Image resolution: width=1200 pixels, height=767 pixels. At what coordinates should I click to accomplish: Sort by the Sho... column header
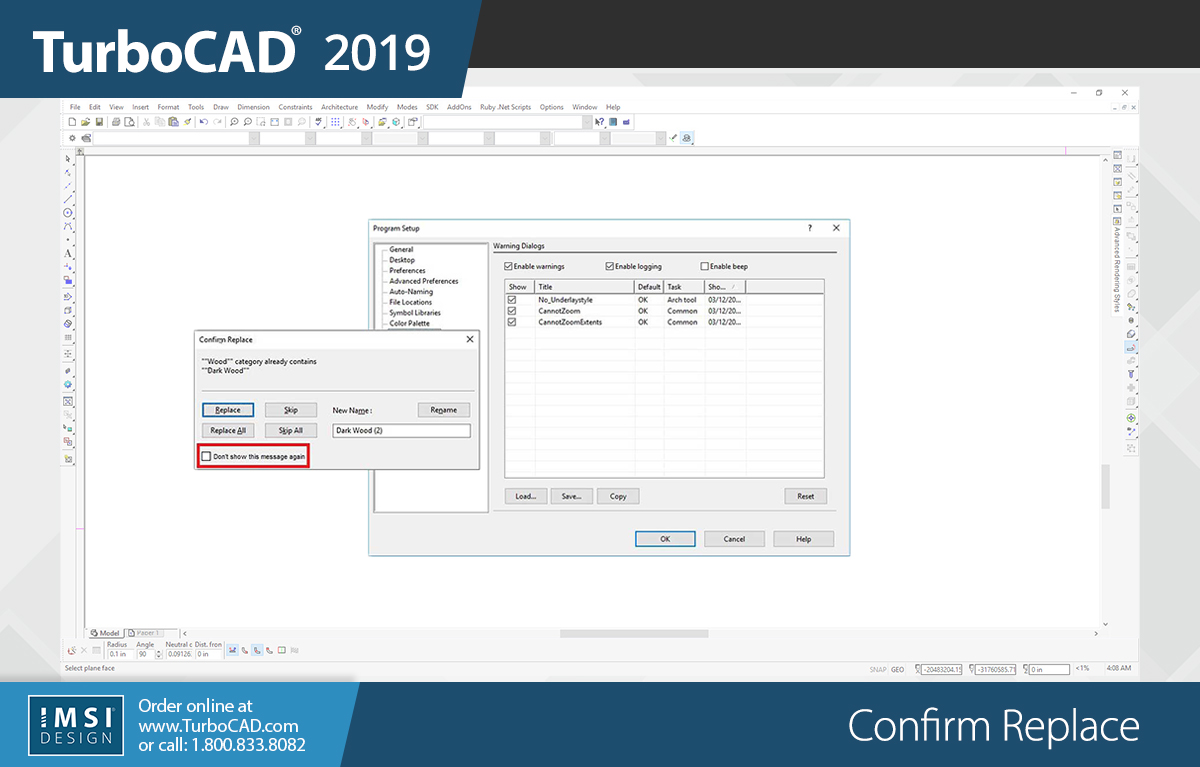click(725, 287)
